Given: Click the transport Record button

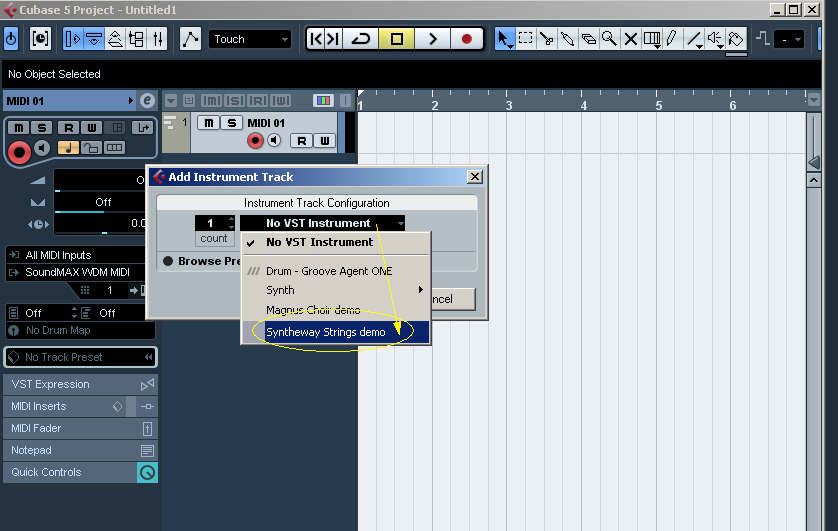Looking at the screenshot, I should (x=467, y=39).
